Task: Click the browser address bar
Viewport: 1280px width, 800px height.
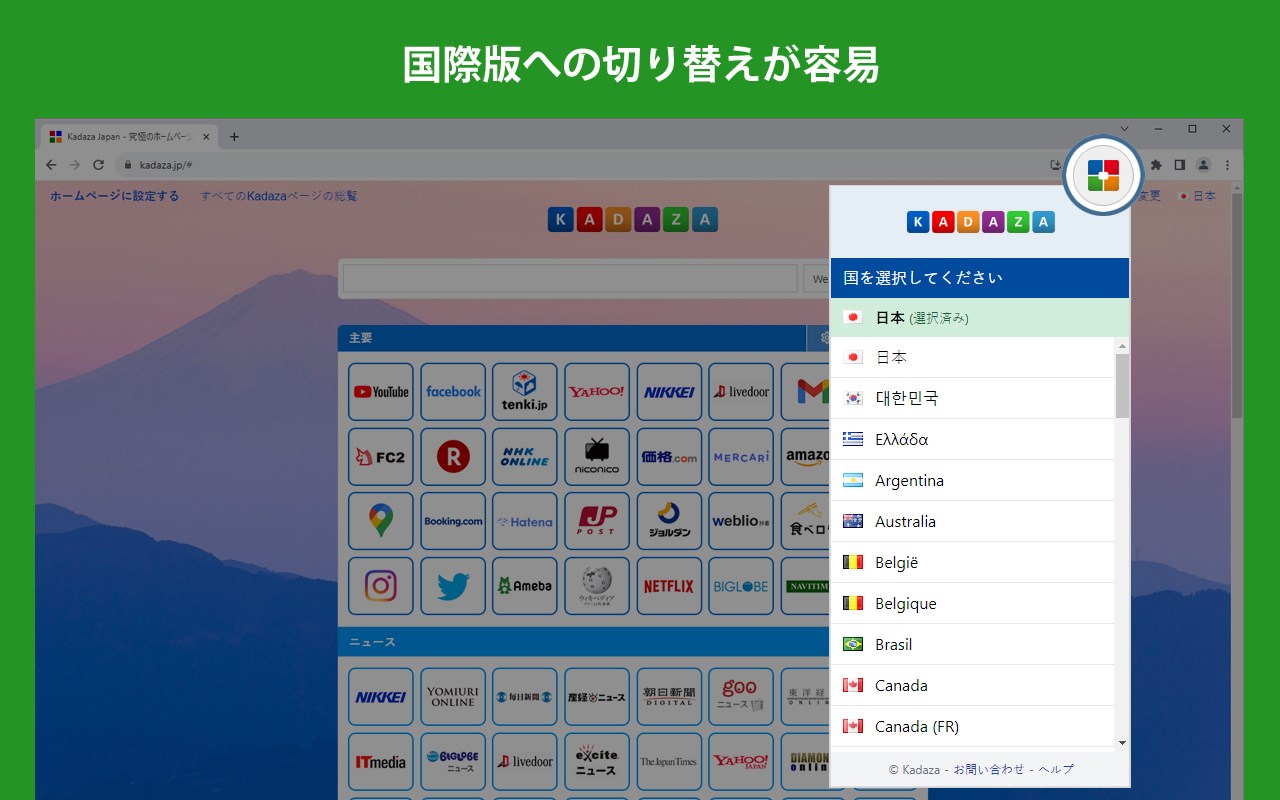Action: pos(580,165)
